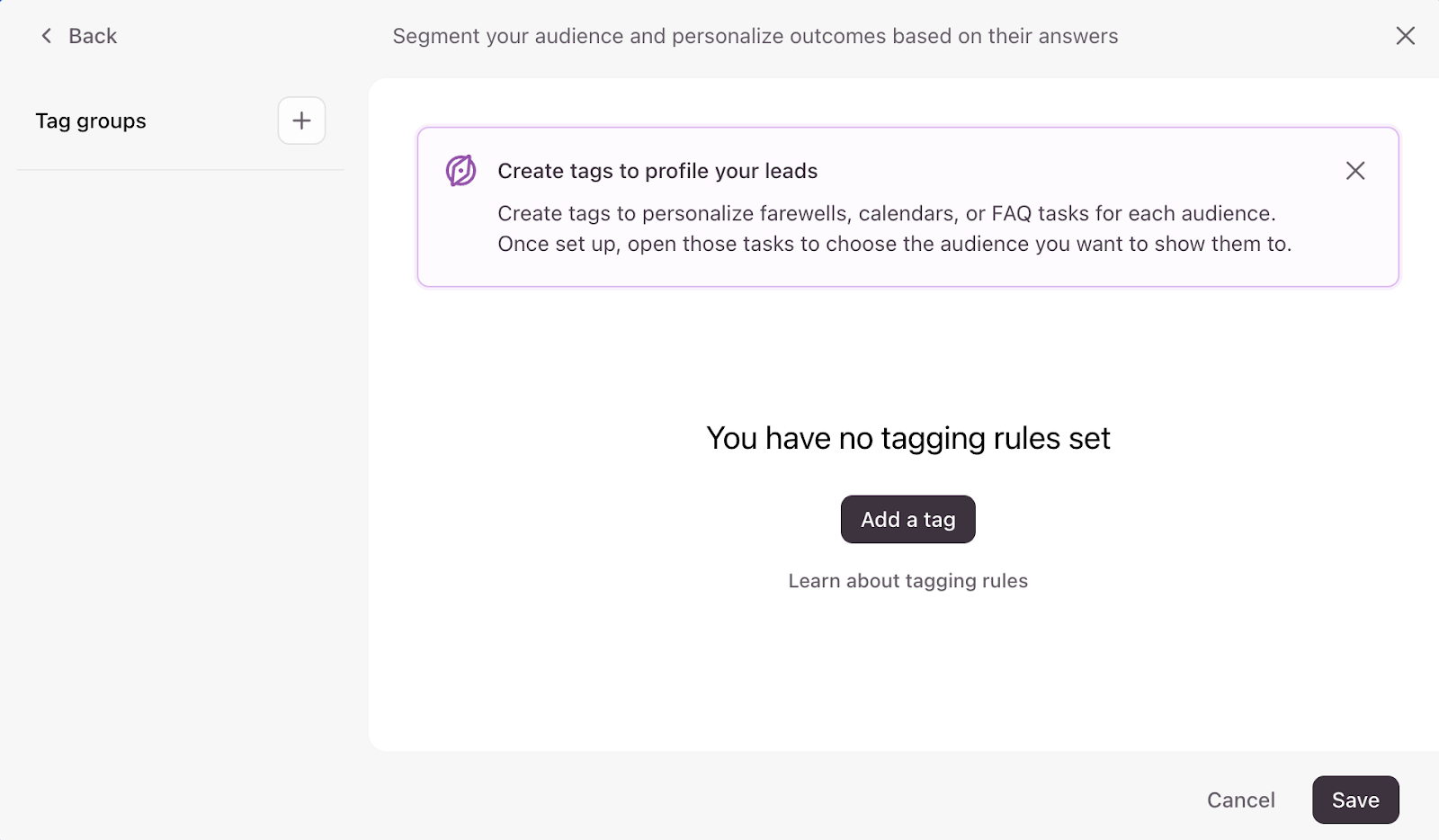The height and width of the screenshot is (840, 1439).
Task: Click the empty sidebar area below Tag groups
Action: tap(180, 450)
